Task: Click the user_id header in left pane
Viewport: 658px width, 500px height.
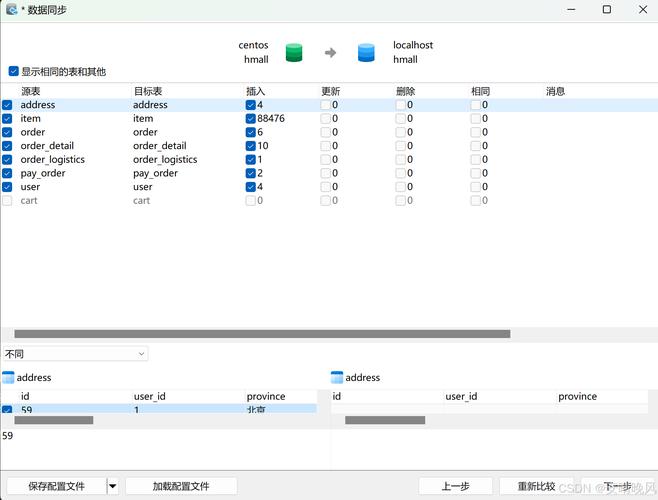Action: (x=149, y=396)
